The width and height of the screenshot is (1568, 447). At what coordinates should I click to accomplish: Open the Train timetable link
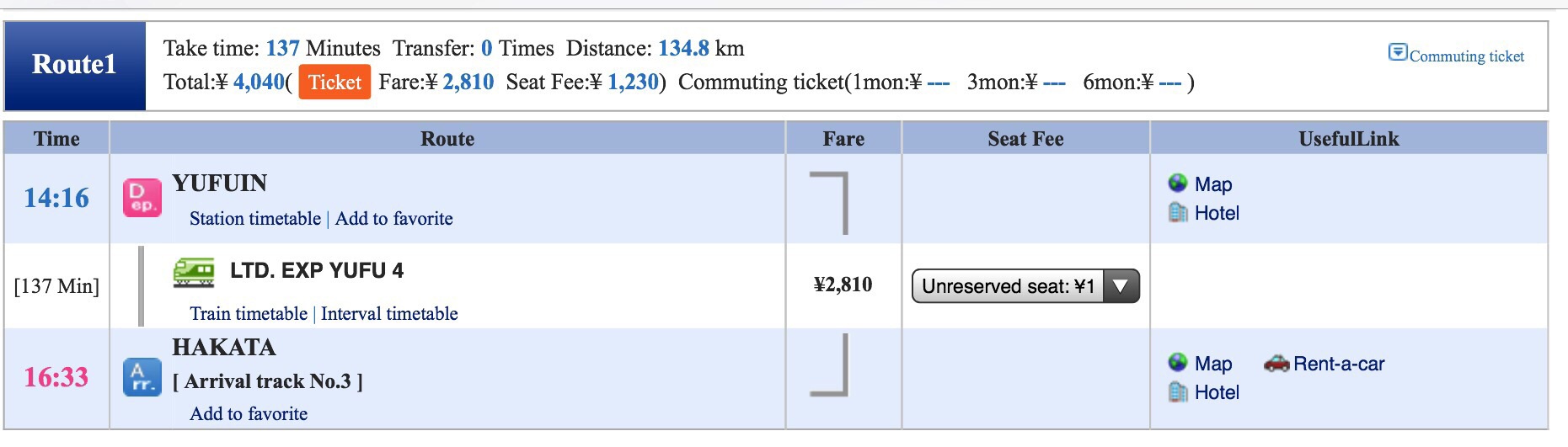[249, 314]
